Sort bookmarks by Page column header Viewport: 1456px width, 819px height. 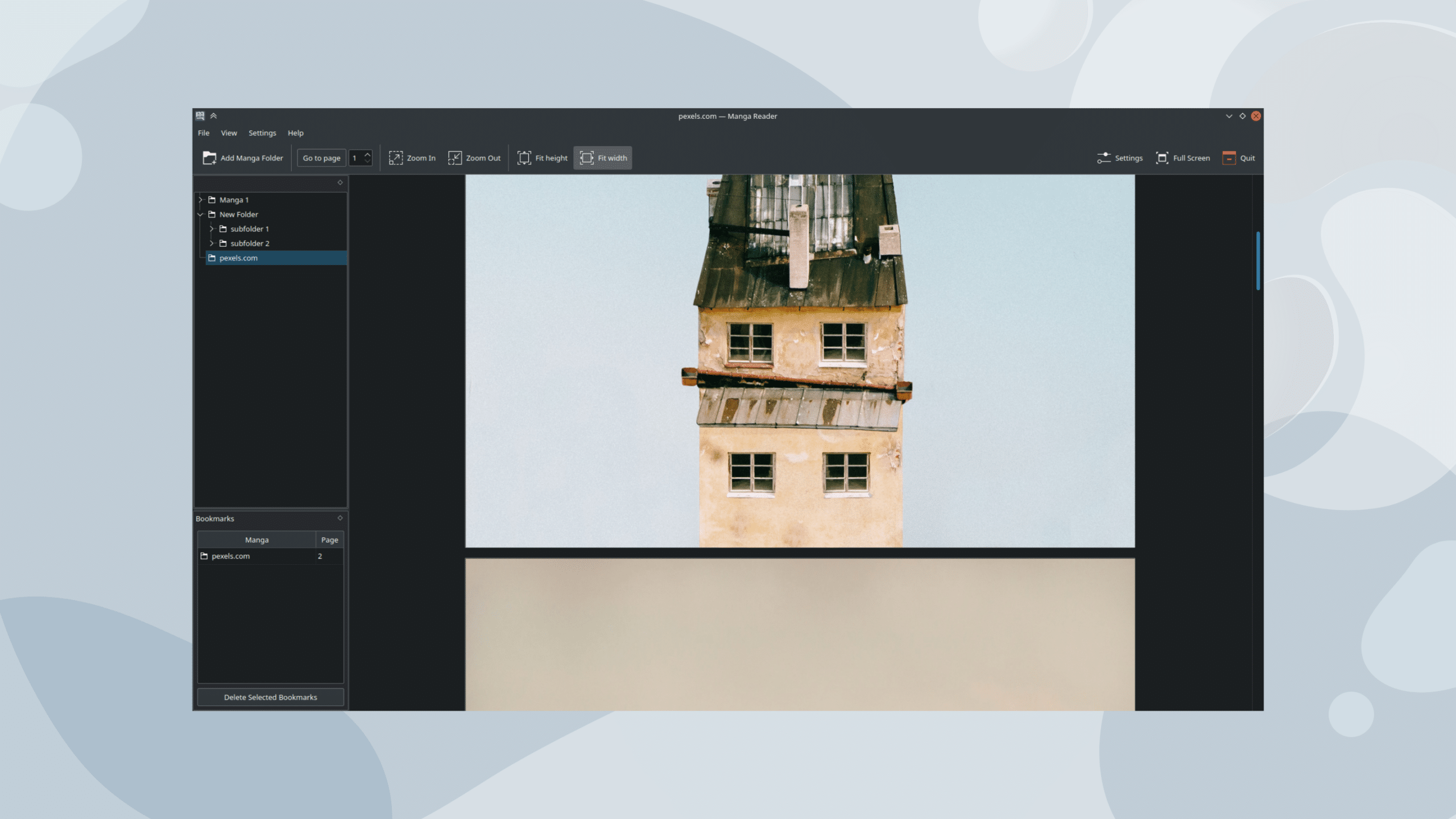pyautogui.click(x=330, y=540)
